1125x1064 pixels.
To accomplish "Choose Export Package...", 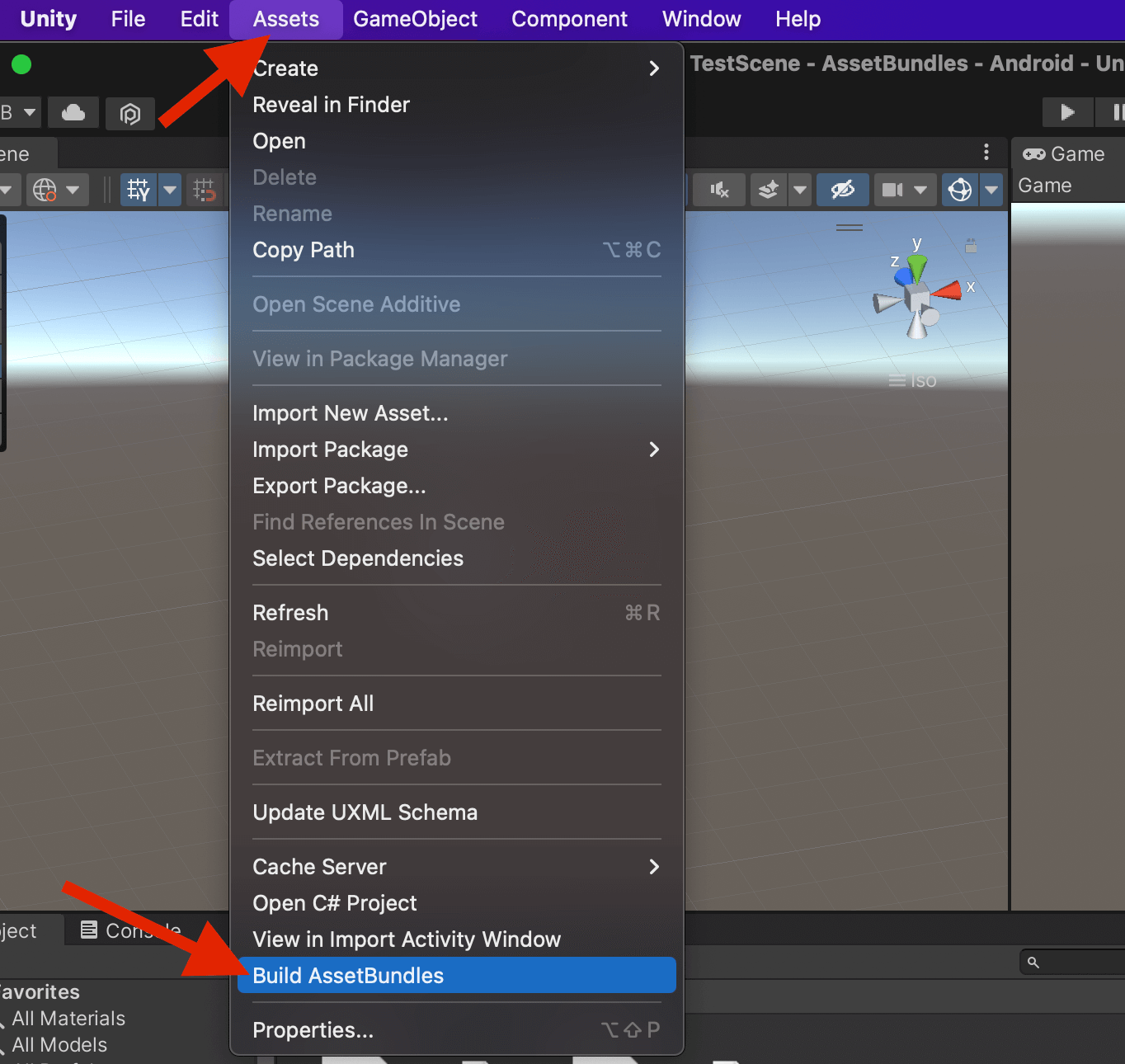I will coord(457,486).
